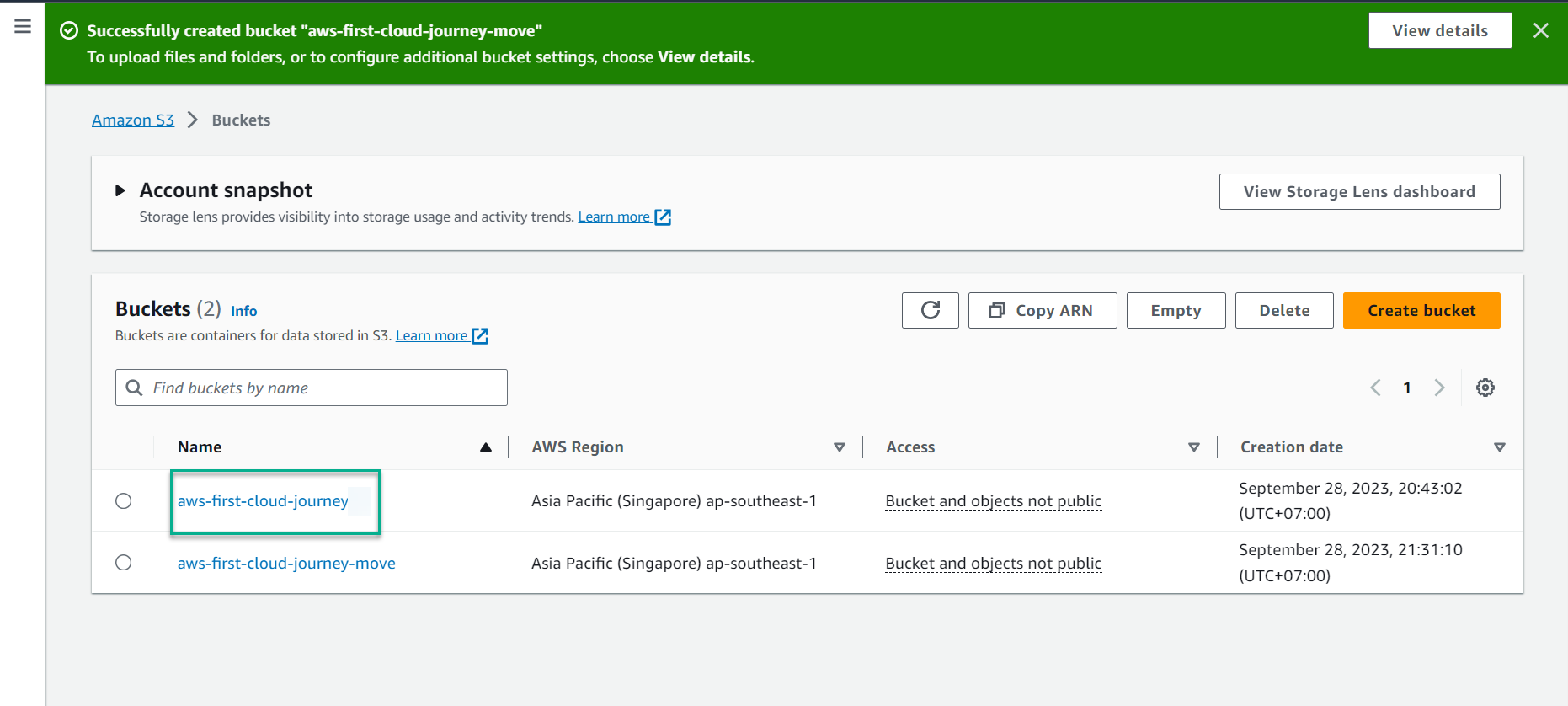Expand the Account snapshot section

coord(120,190)
